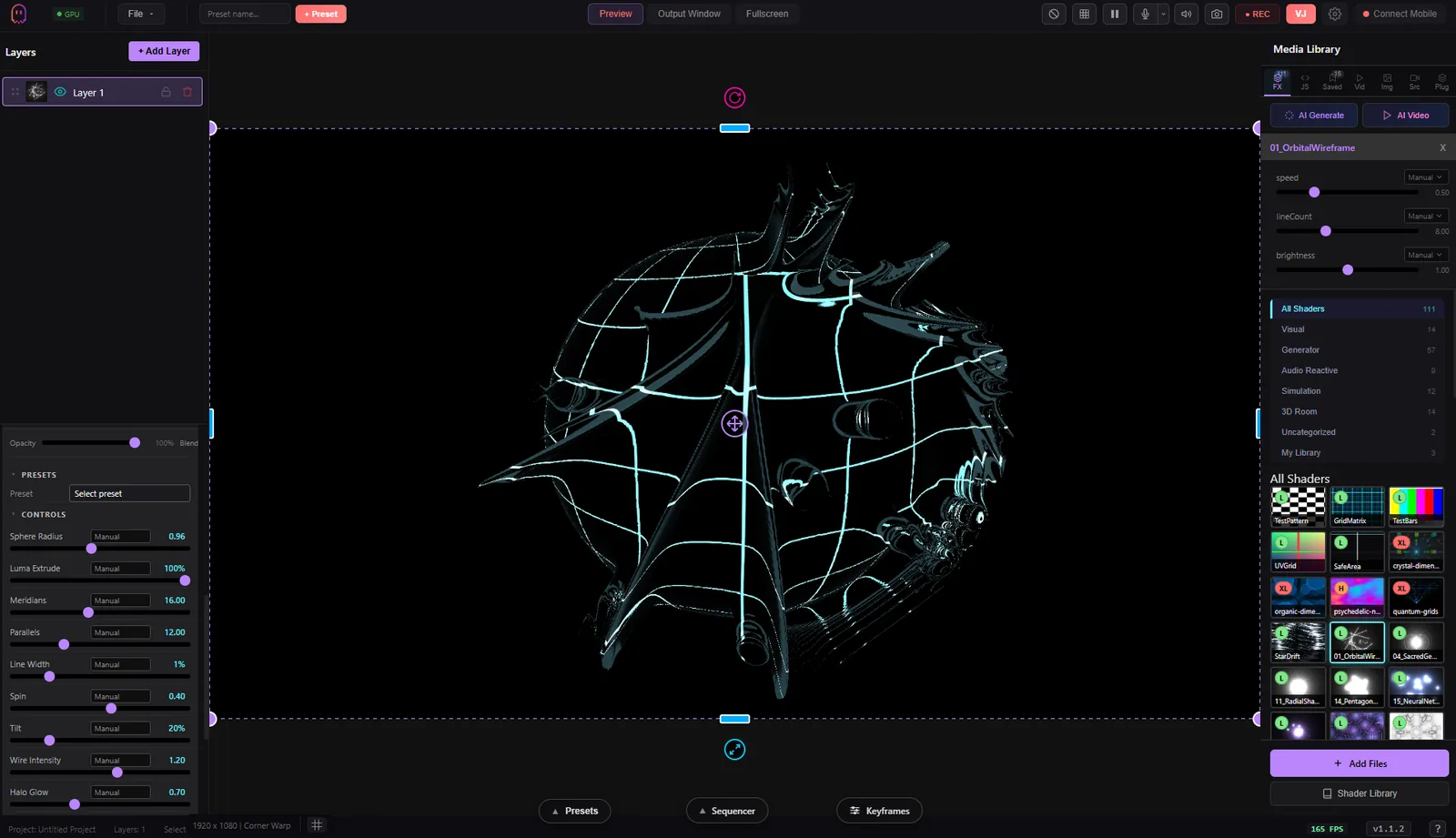
Task: Click the AI Generate button
Action: (x=1314, y=116)
